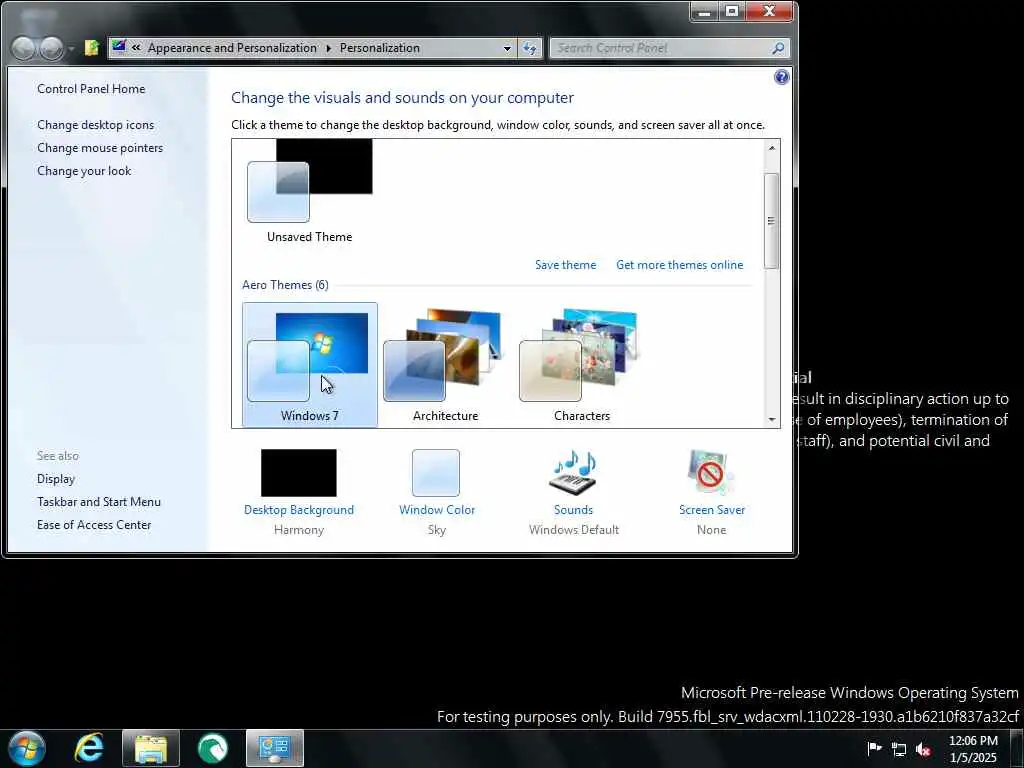Screen dimensions: 1024x768
Task: Click the Windows Start orb
Action: click(27, 748)
